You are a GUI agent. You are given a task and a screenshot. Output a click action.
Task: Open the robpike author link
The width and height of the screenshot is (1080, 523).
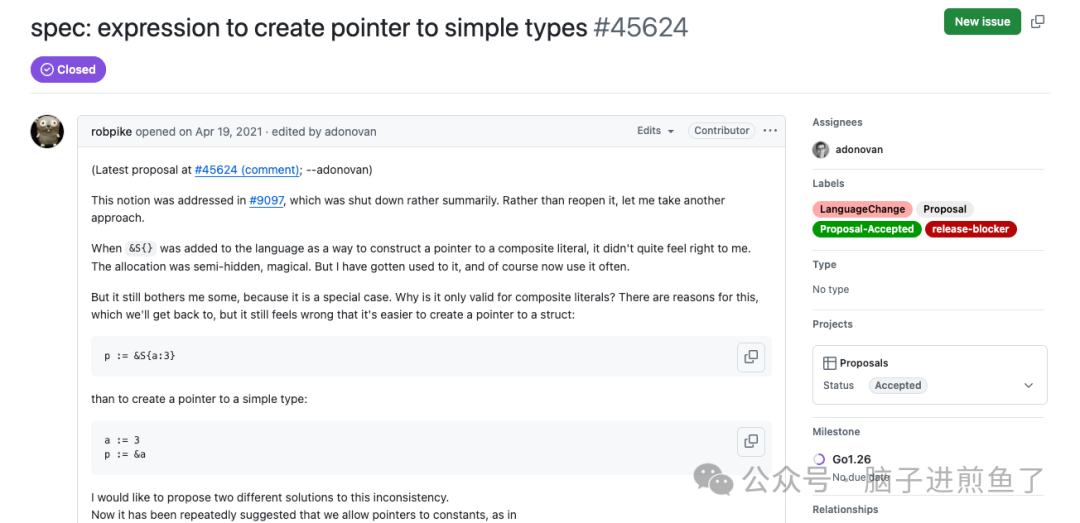tap(112, 131)
